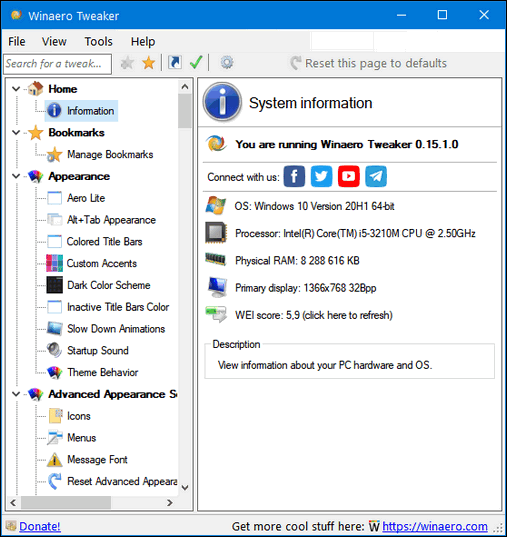
Task: Click the Inactive Title Bars Color icon
Action: [54, 307]
